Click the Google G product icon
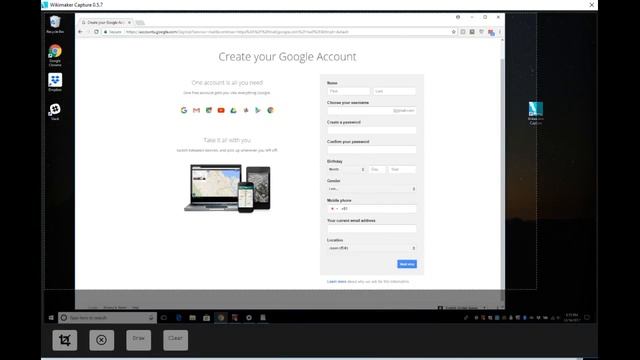The width and height of the screenshot is (640, 360). click(x=184, y=110)
